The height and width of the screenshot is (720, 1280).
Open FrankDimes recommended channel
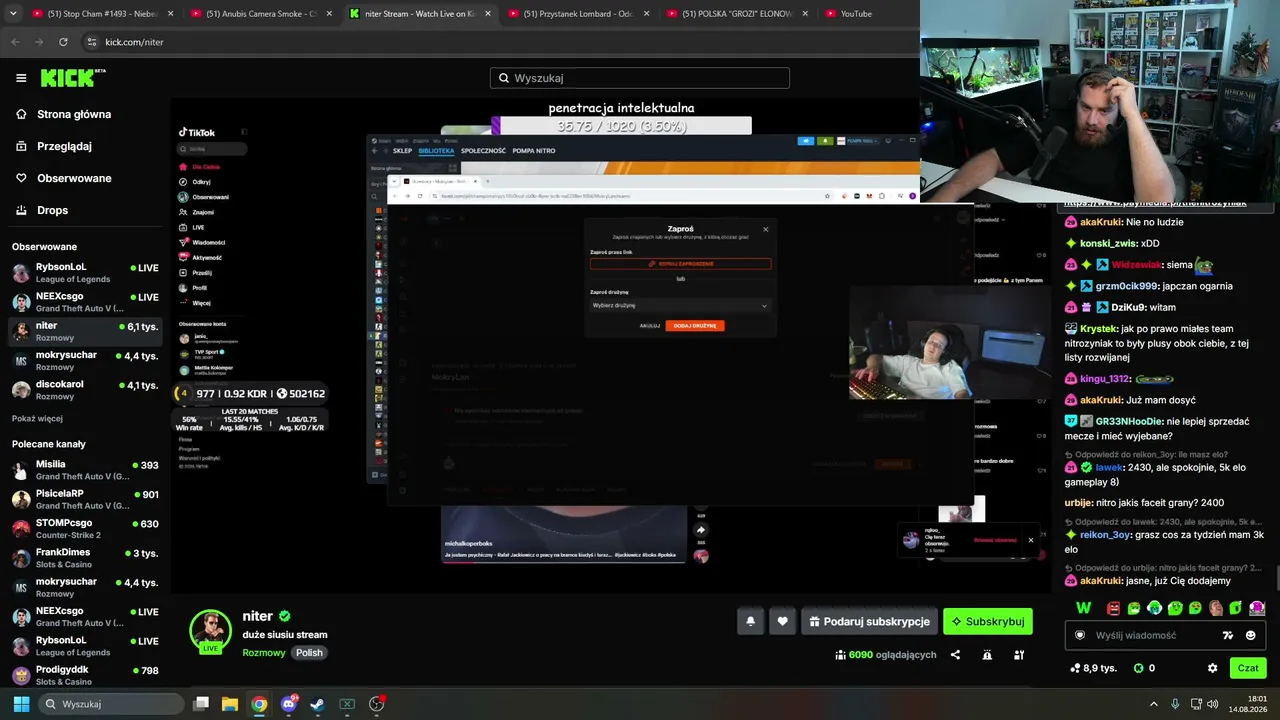(85, 557)
